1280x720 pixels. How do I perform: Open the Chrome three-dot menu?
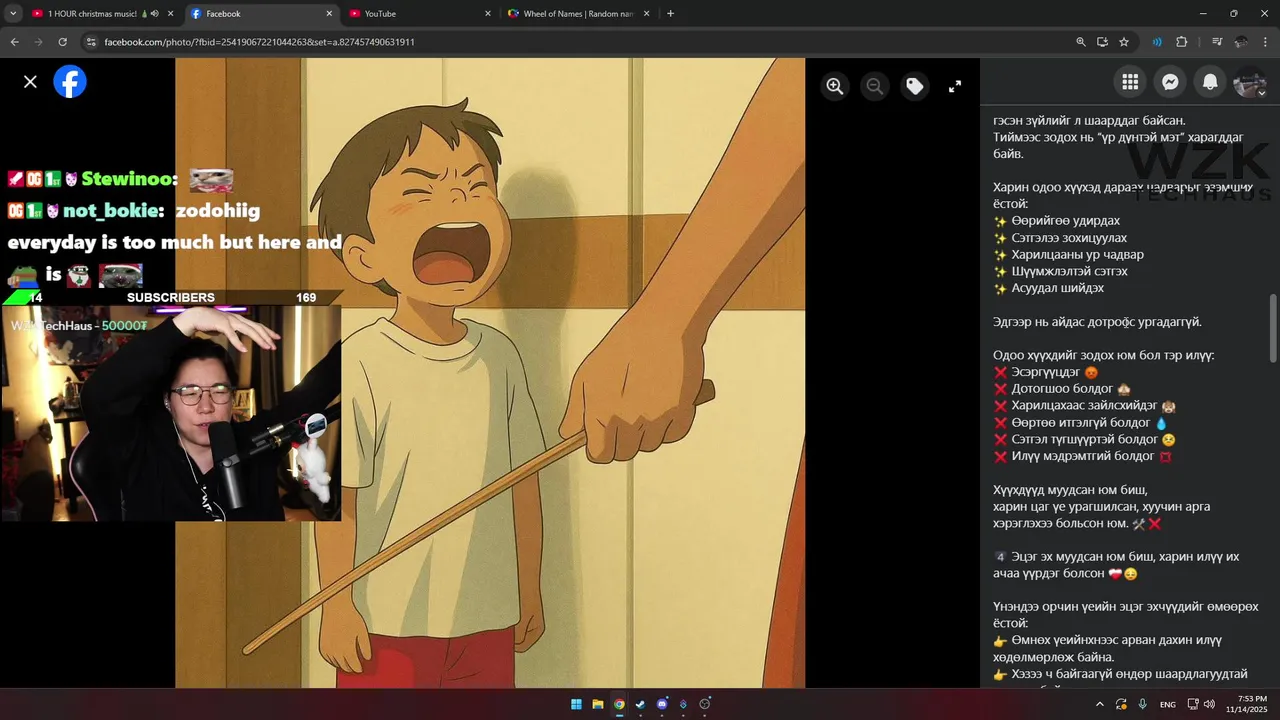coord(1265,42)
